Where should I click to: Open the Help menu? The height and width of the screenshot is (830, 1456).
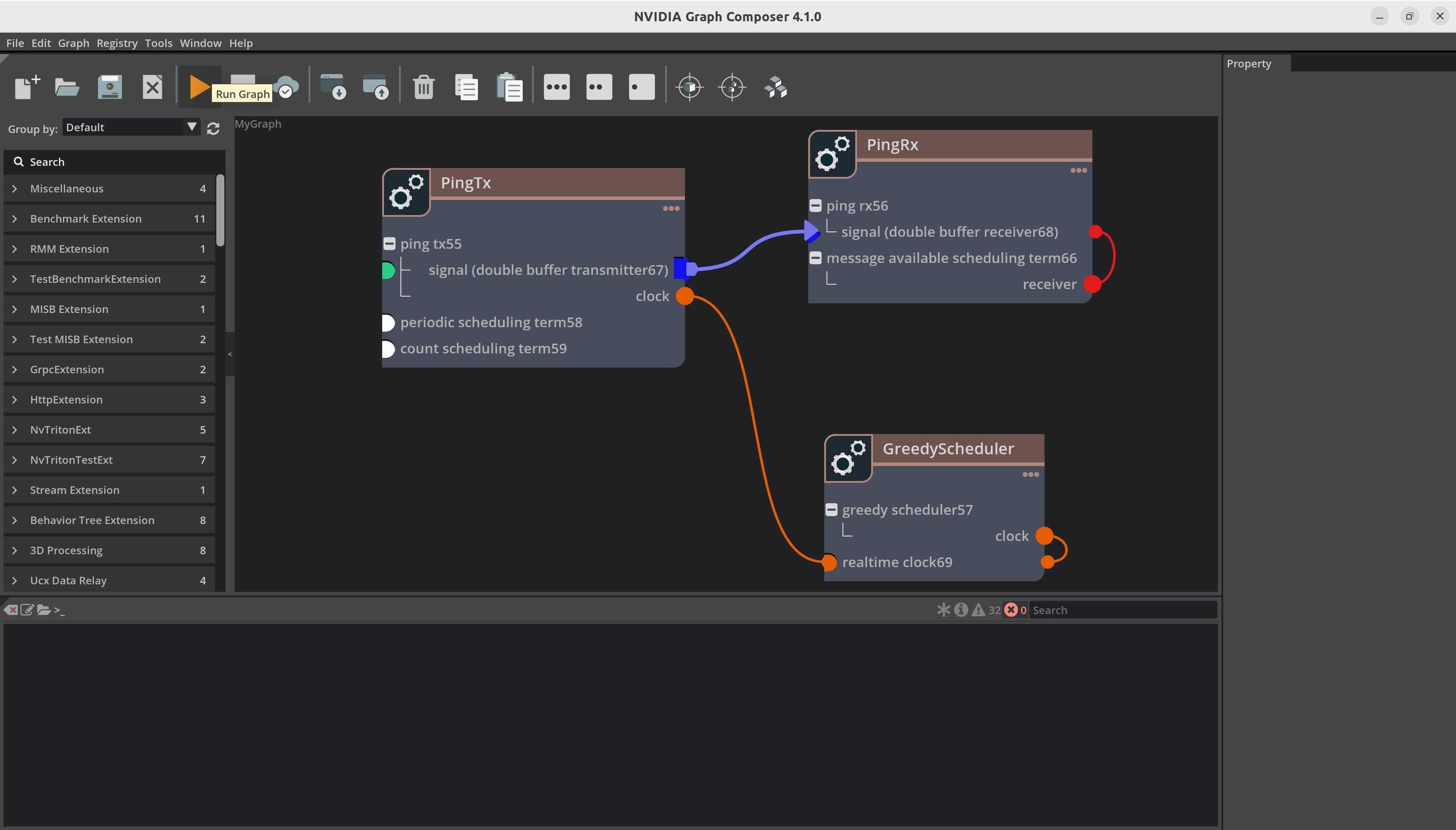click(241, 43)
